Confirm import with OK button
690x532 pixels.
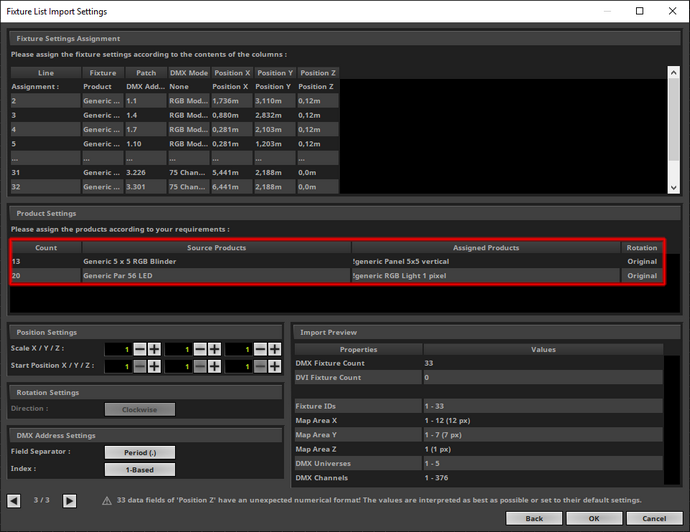594,518
